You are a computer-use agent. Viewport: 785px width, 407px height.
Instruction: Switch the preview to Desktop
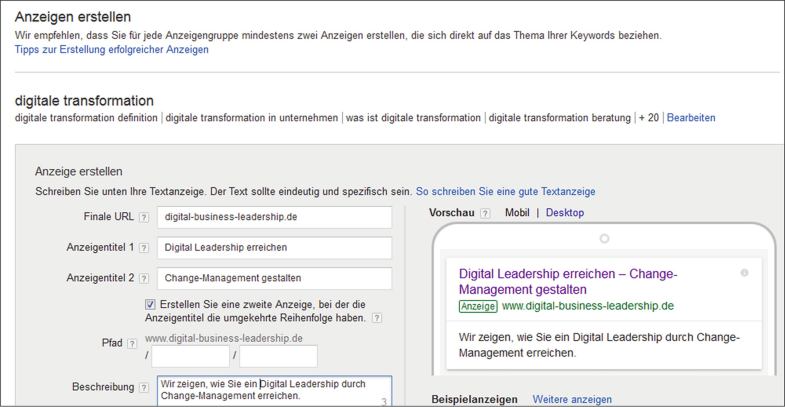(565, 213)
